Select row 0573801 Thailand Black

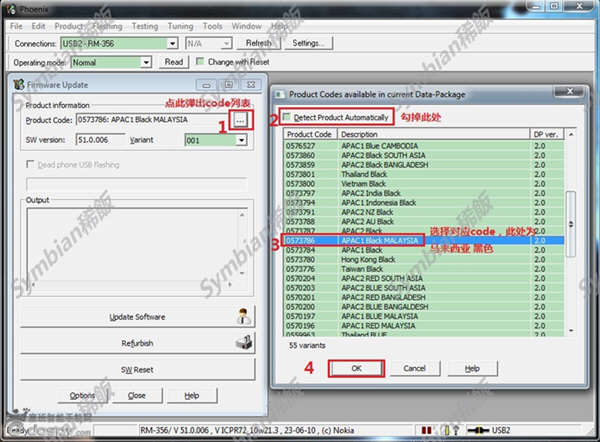424,174
